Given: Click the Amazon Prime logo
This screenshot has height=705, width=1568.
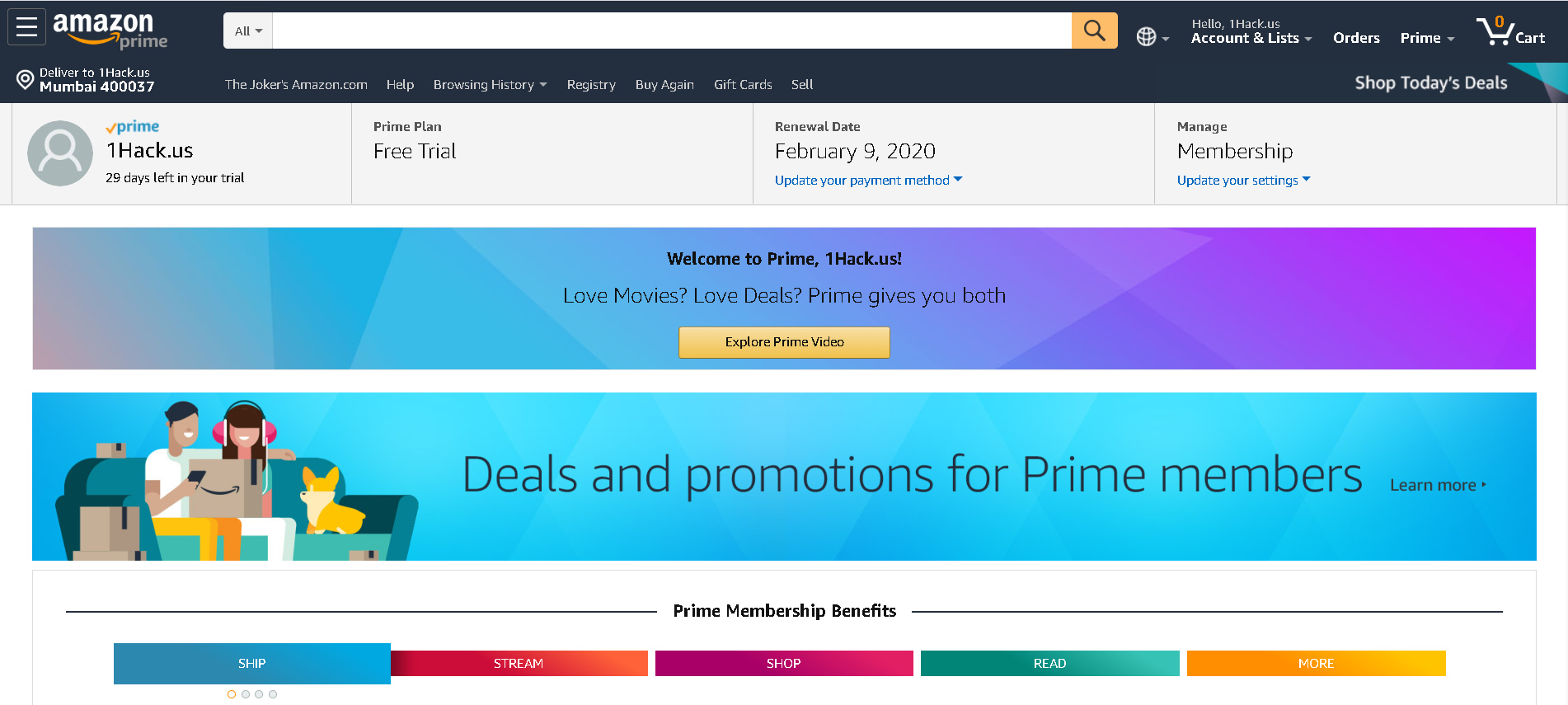Looking at the screenshot, I should point(110,30).
